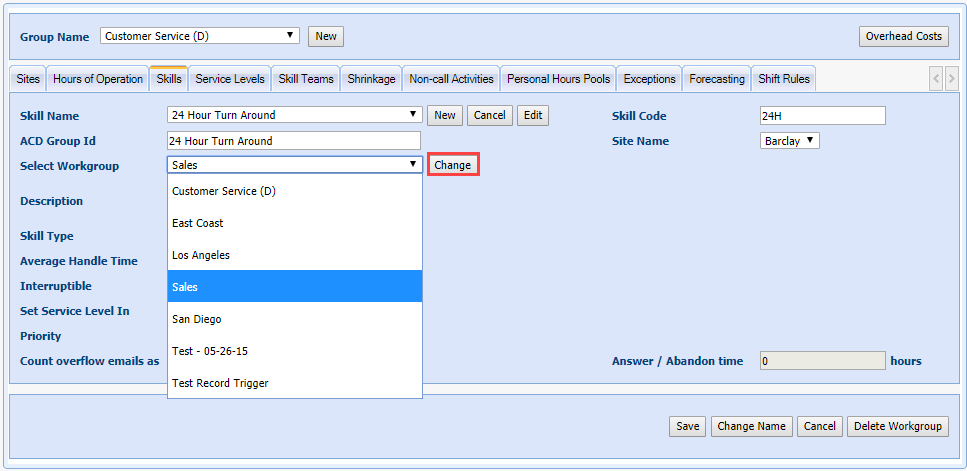Open the Site Name Barclay dropdown
The width and height of the screenshot is (967, 471).
(789, 141)
